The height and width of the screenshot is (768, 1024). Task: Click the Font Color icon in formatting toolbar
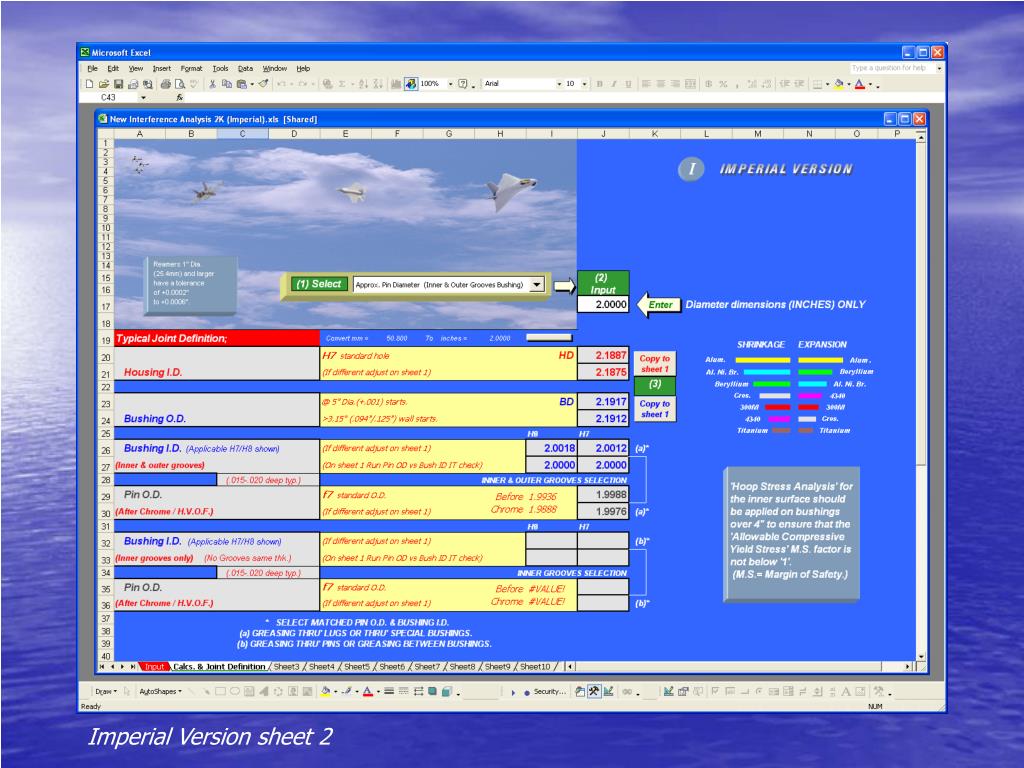859,84
